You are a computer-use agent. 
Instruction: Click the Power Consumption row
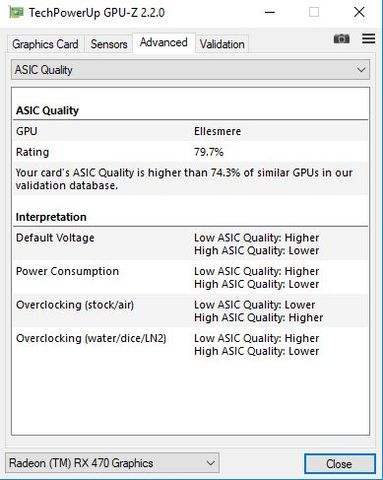[x=191, y=277]
